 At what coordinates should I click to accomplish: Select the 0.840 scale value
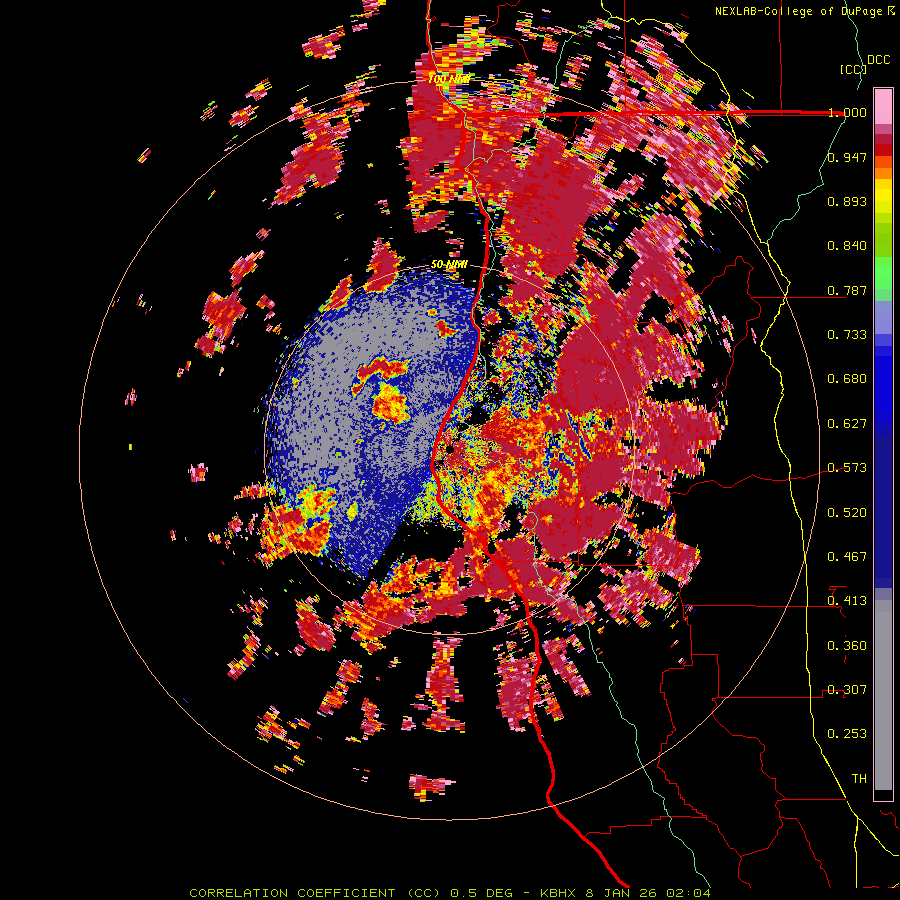(847, 246)
